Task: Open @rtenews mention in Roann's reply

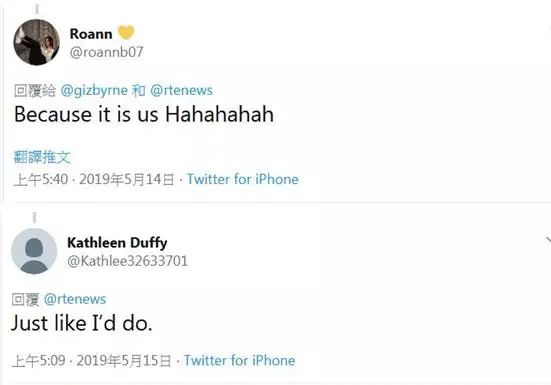Action: click(181, 91)
